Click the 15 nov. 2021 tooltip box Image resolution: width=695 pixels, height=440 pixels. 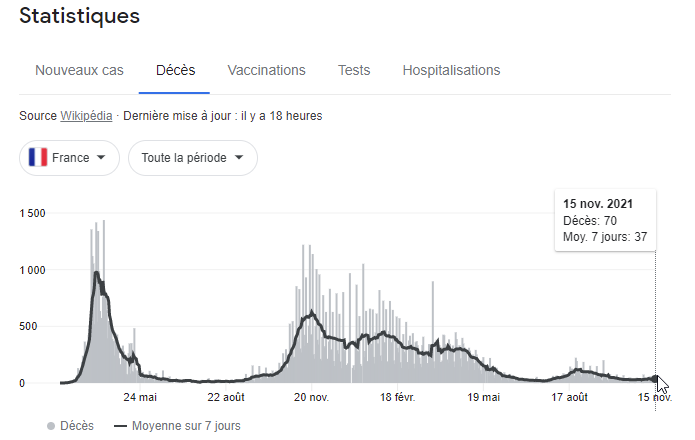click(605, 220)
